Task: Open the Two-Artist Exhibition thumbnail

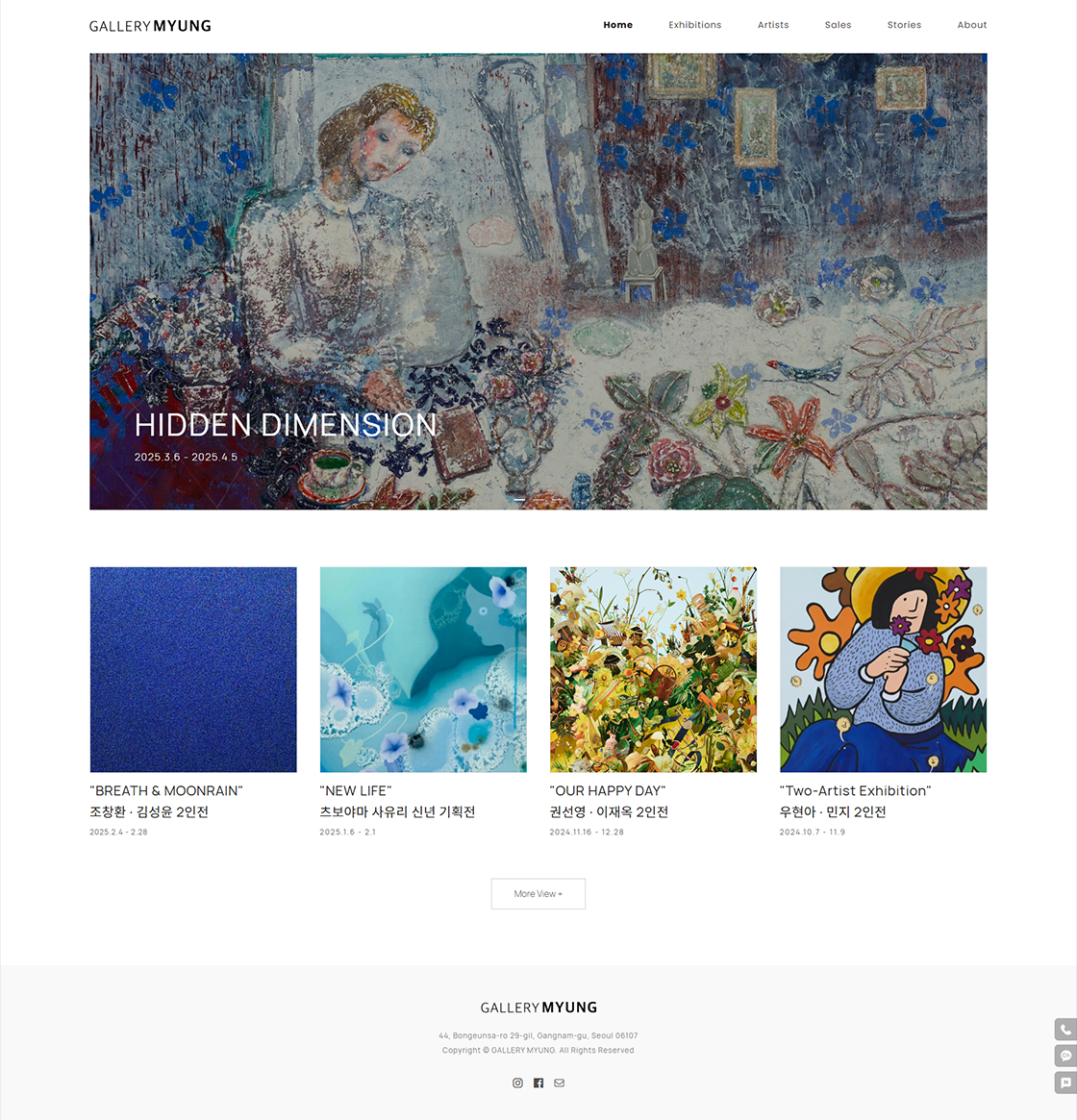Action: [x=884, y=669]
